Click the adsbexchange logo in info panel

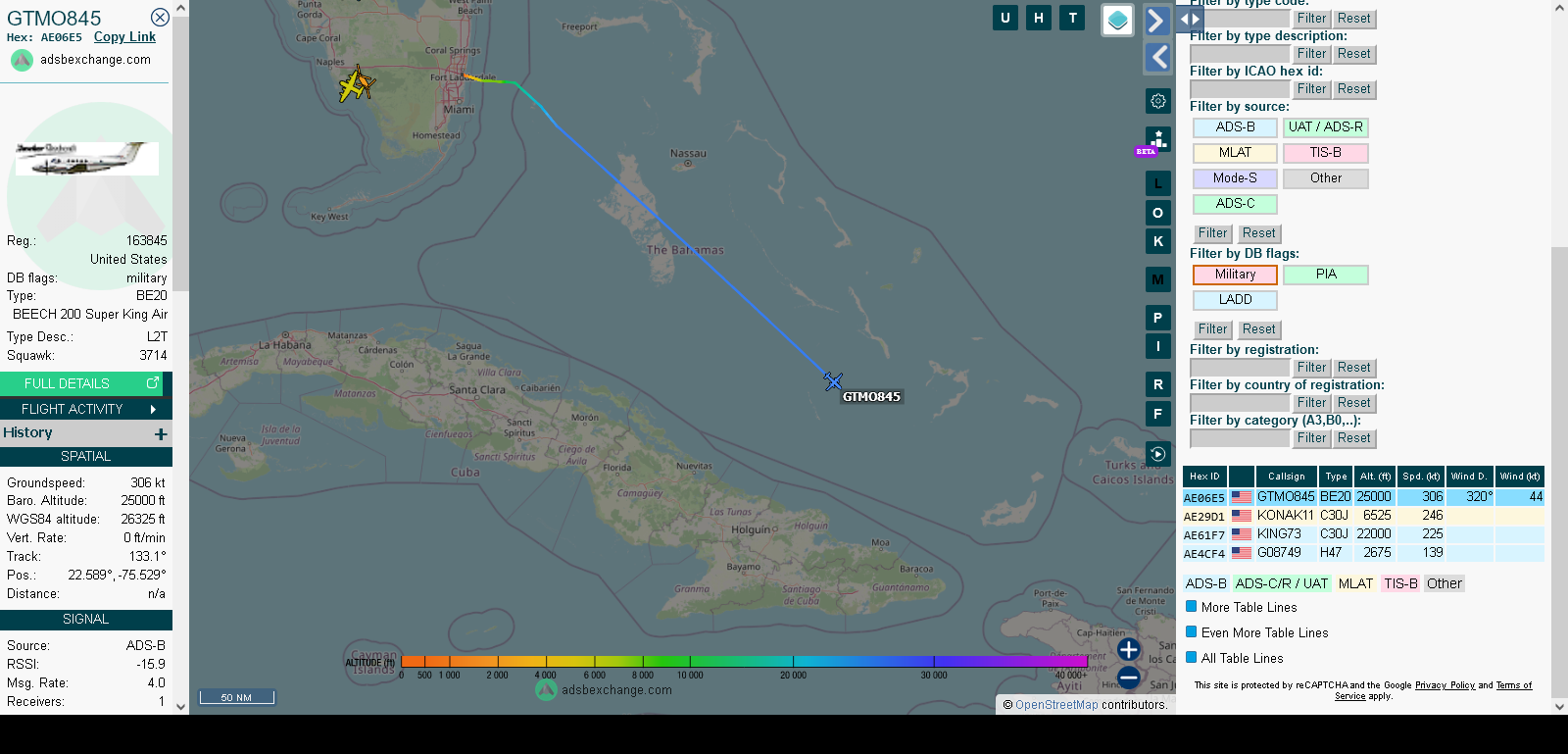22,60
